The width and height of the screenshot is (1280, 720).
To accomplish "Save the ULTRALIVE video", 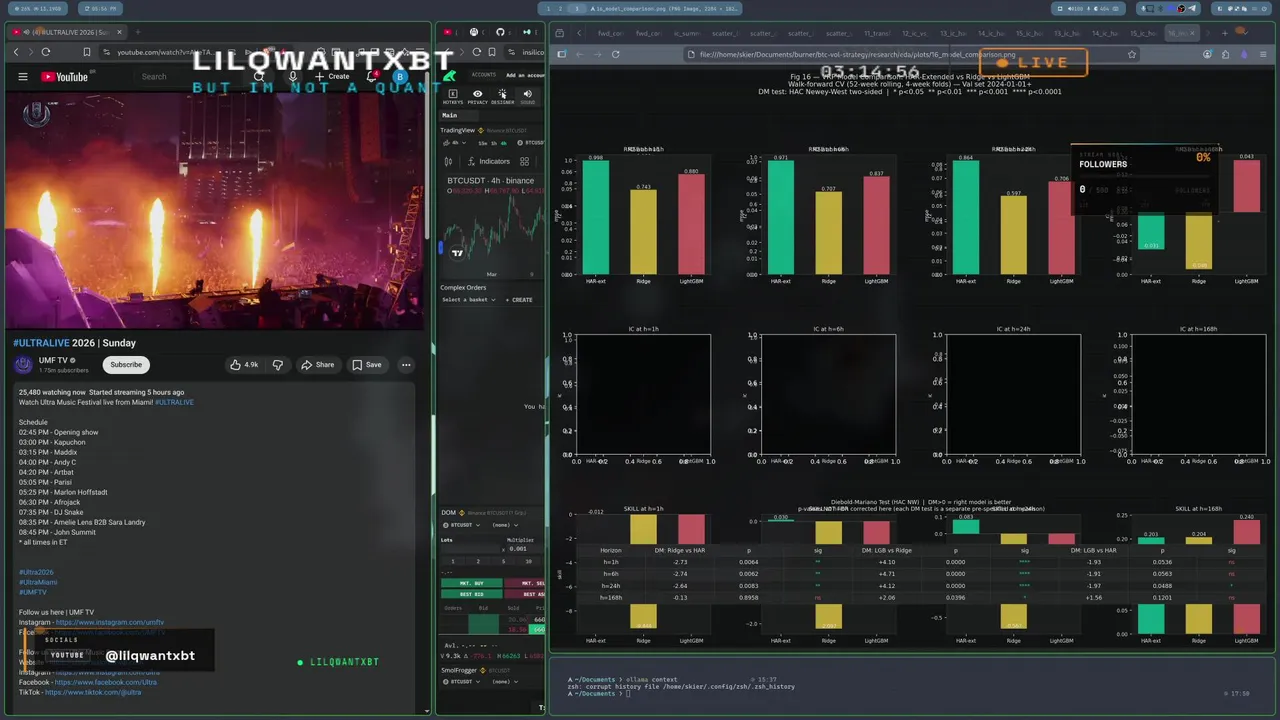I will coord(366,365).
